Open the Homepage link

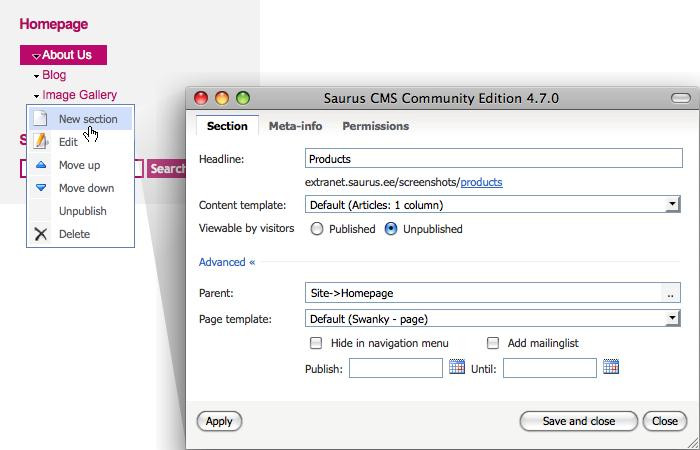pos(54,24)
